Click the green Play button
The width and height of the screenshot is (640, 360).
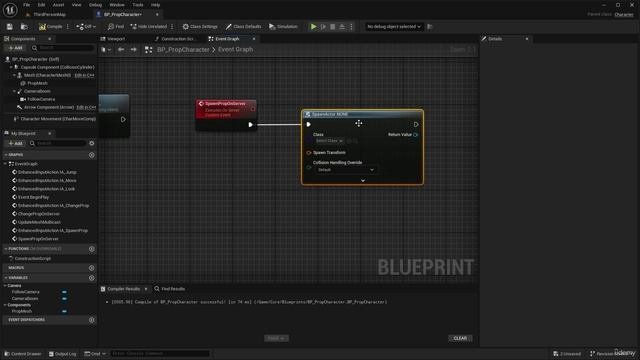coord(313,27)
